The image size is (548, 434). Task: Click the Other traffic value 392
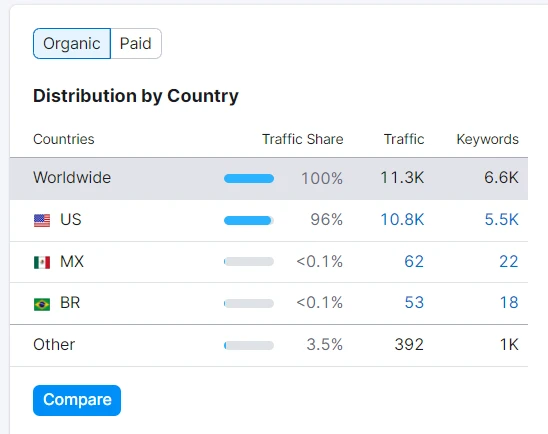click(x=409, y=345)
